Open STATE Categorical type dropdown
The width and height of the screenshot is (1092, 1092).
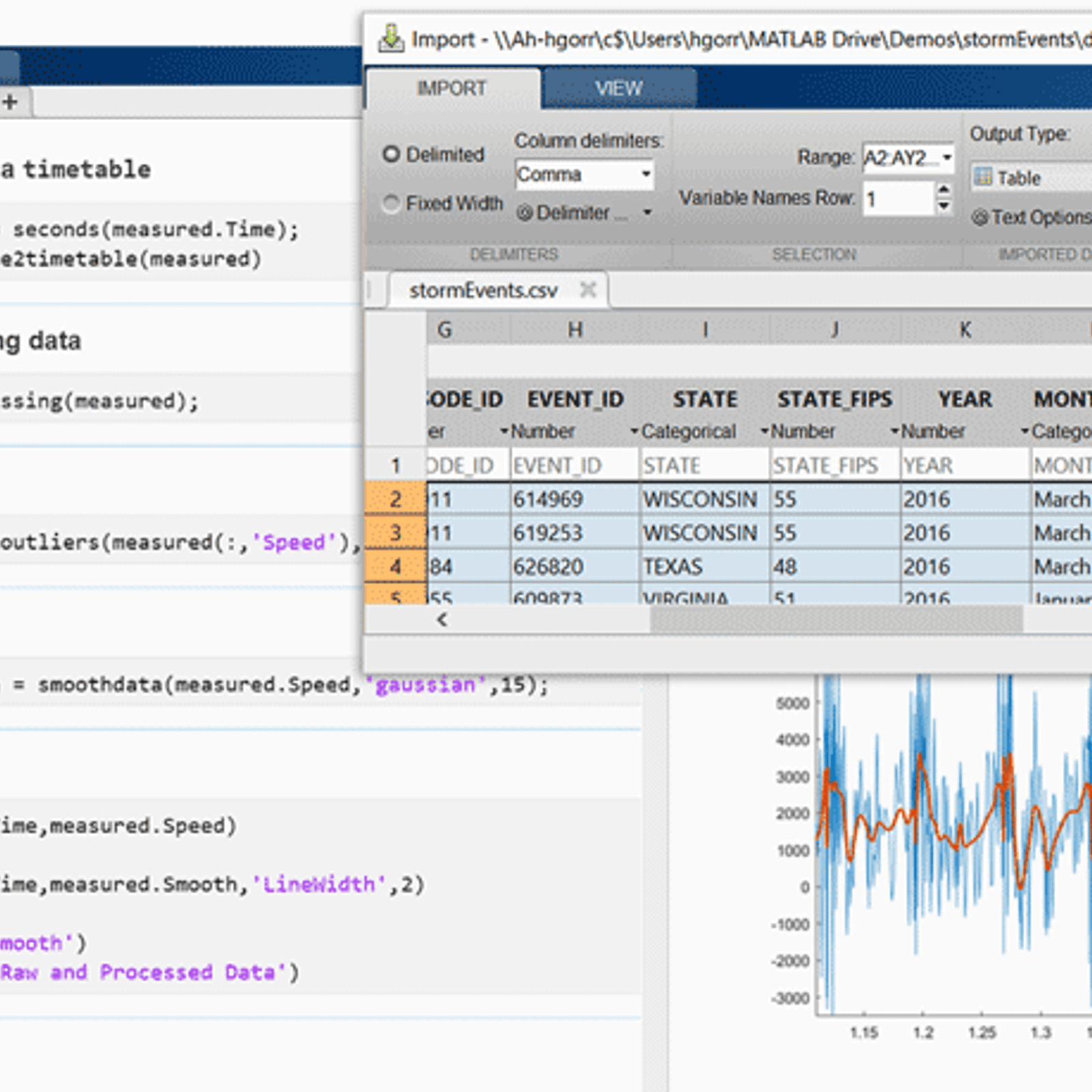(764, 431)
